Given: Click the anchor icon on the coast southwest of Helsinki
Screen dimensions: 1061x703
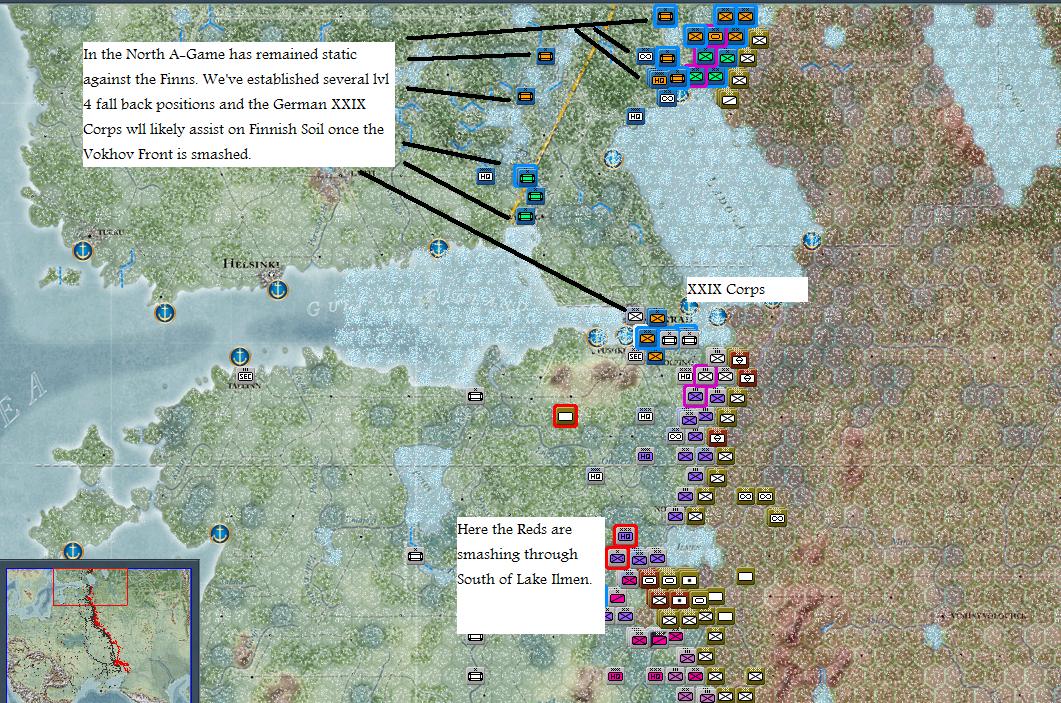Looking at the screenshot, I should click(x=164, y=313).
